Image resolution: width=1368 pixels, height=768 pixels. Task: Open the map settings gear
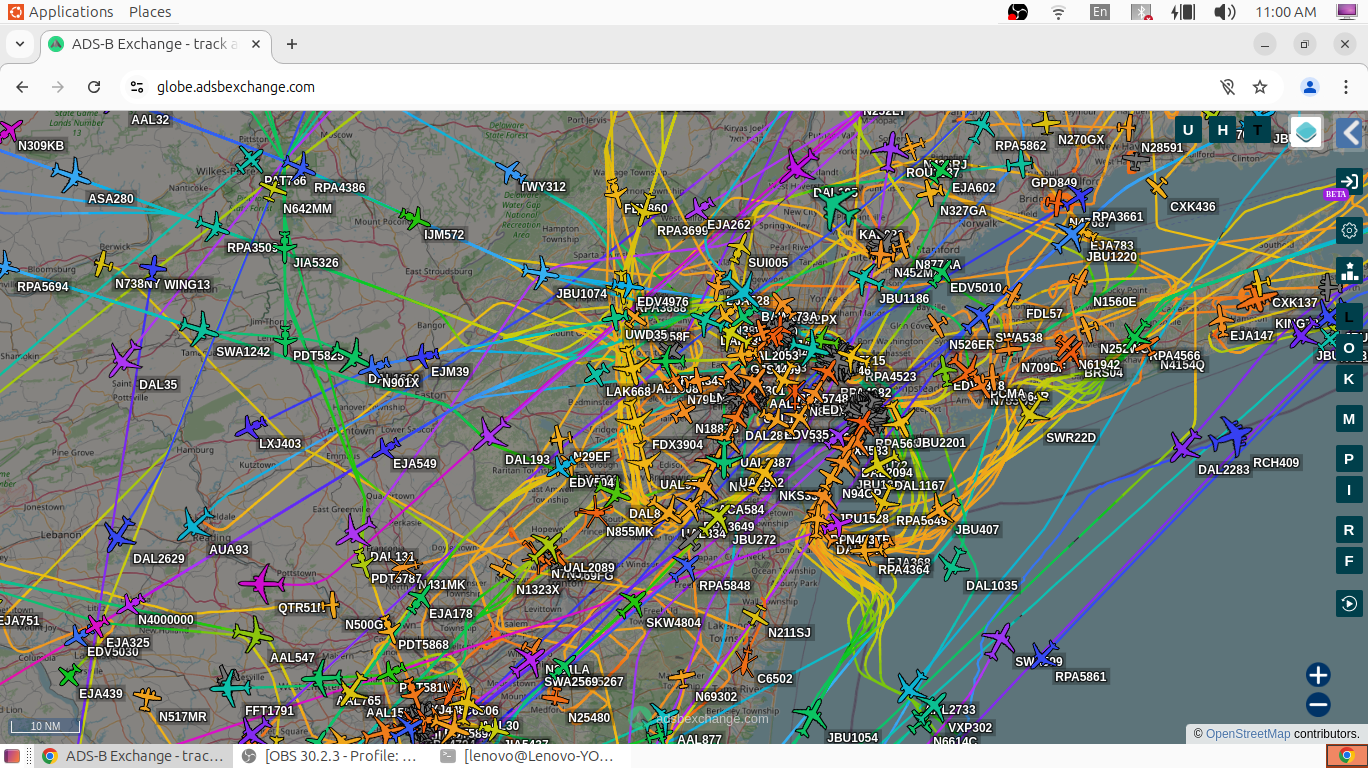(1349, 231)
